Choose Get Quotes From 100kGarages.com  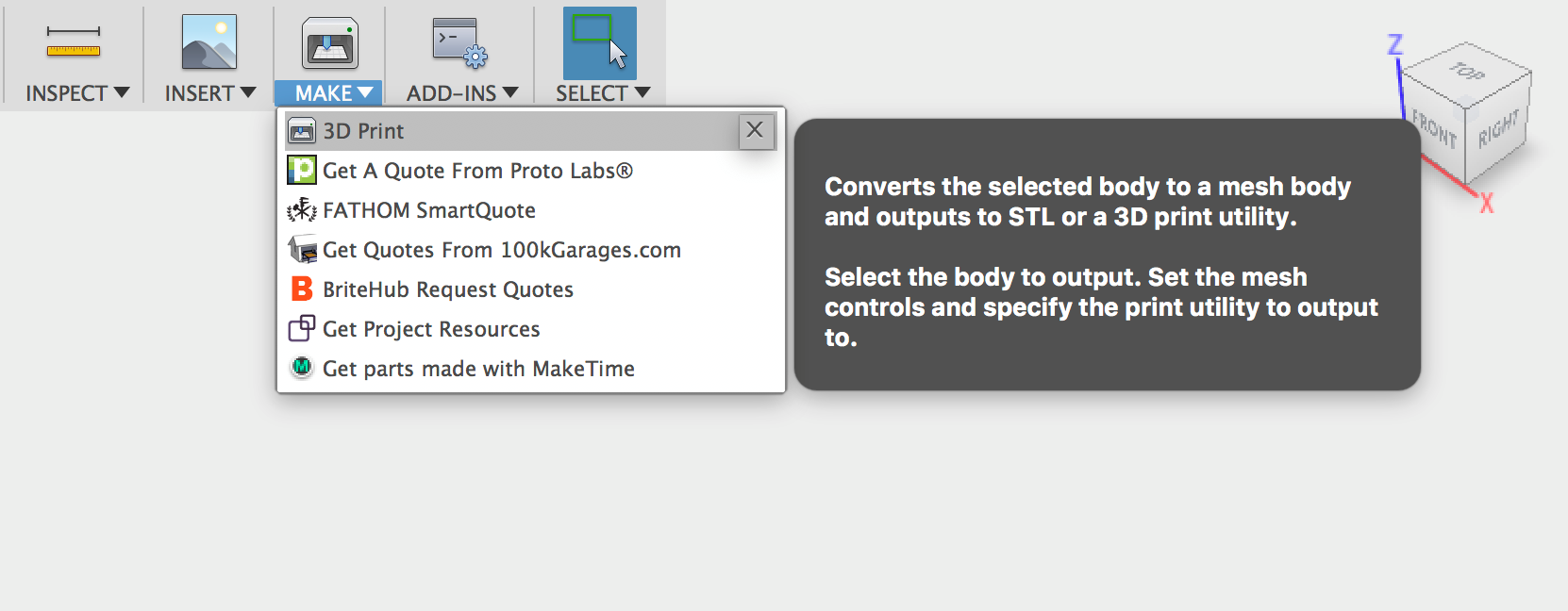[501, 250]
